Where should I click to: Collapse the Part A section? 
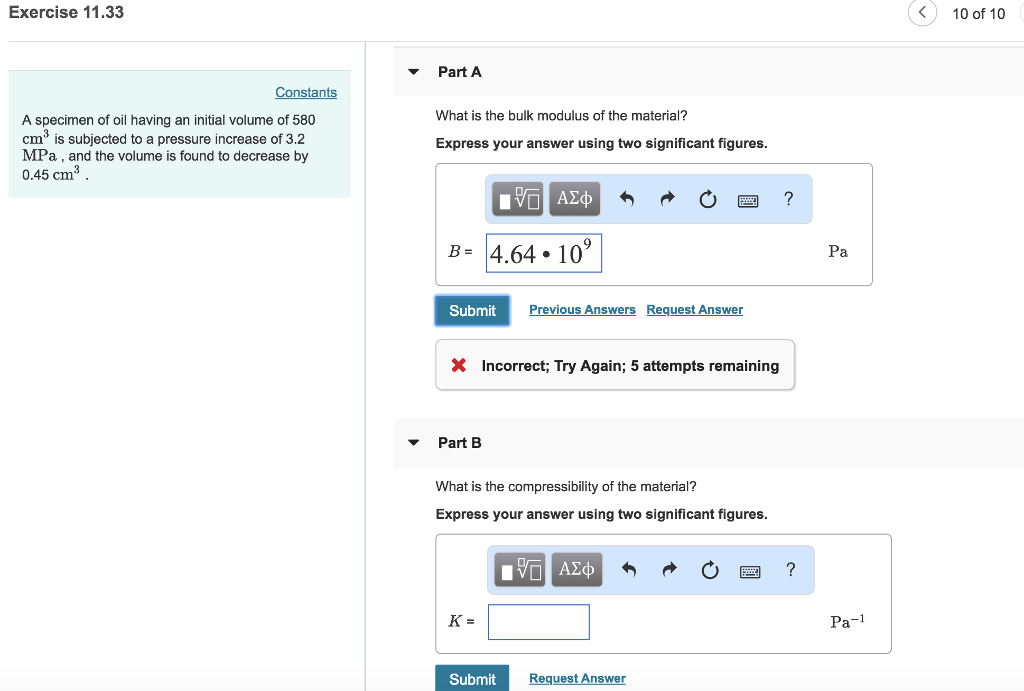[413, 71]
